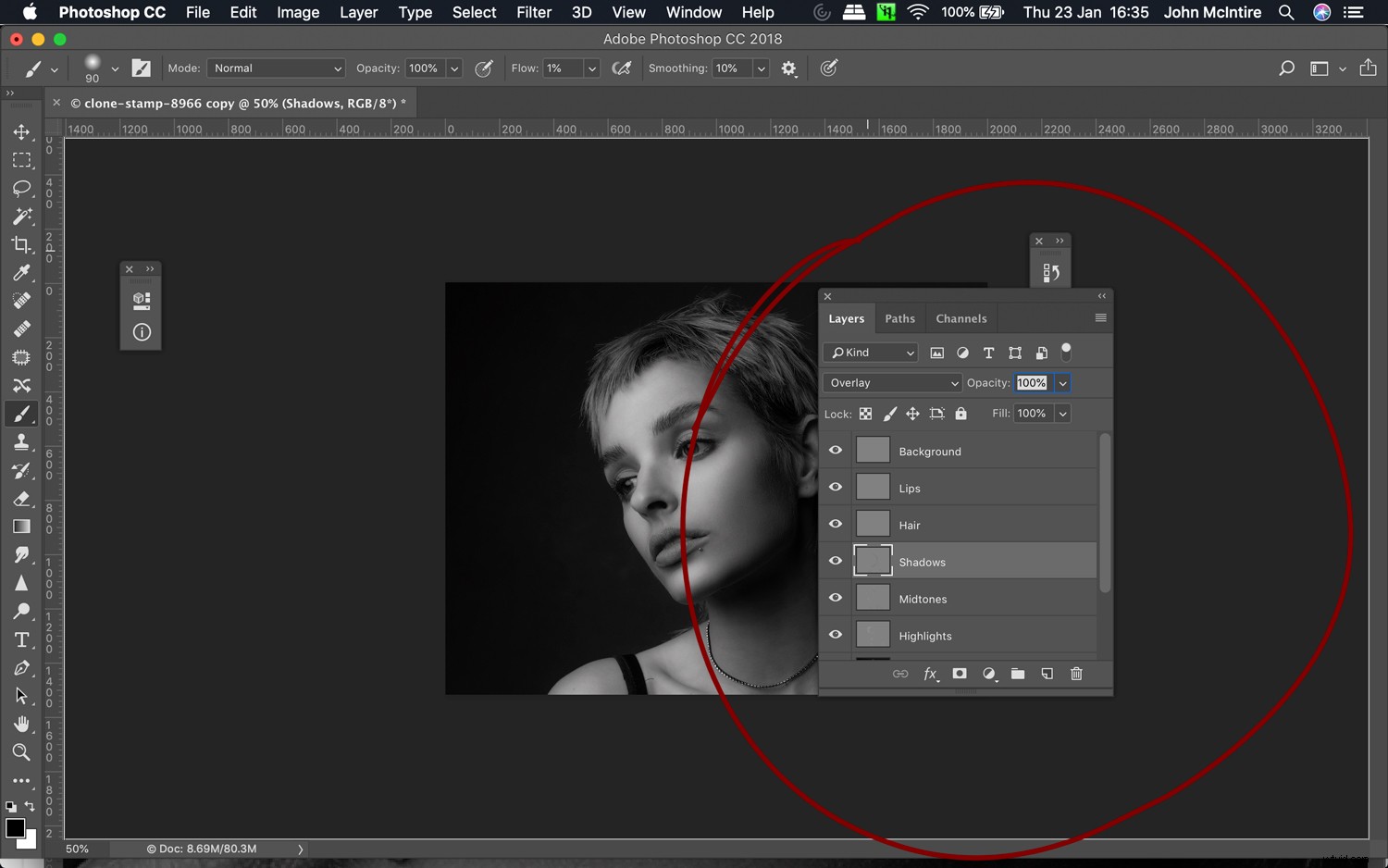Enable Lock transparent pixels
The width and height of the screenshot is (1388, 868).
(x=866, y=414)
